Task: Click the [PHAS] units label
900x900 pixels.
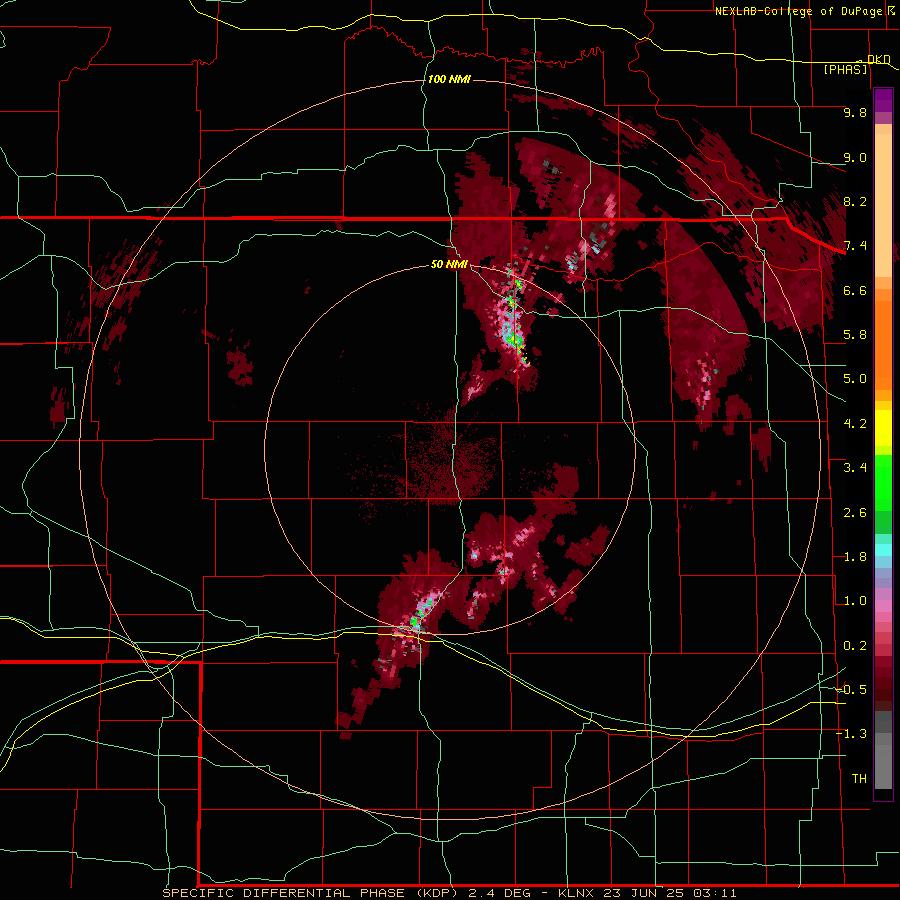Action: [x=845, y=69]
